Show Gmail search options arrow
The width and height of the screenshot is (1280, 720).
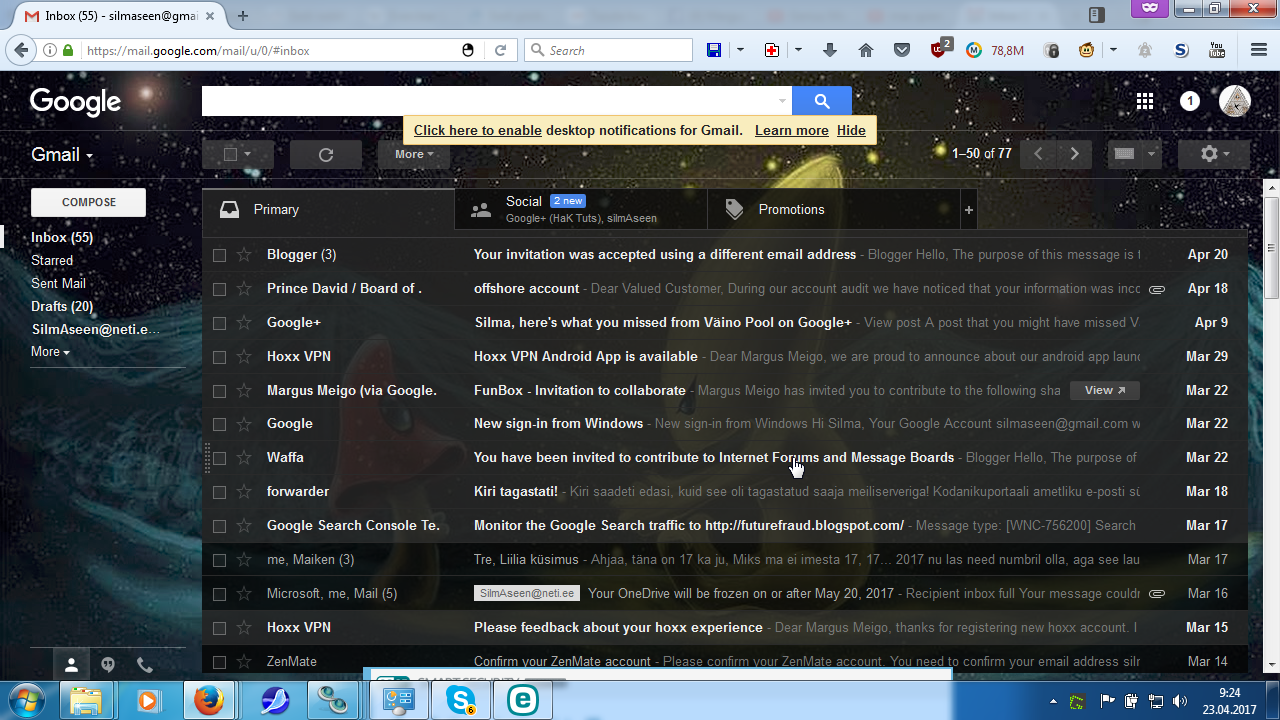(x=782, y=101)
